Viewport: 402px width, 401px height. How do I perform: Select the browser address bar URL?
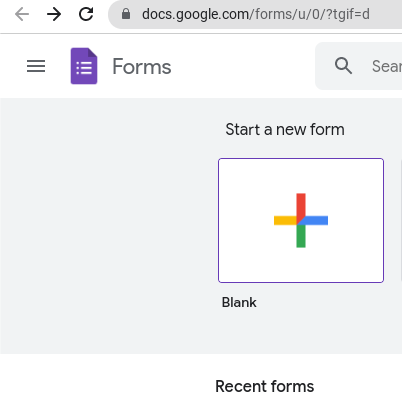click(256, 14)
